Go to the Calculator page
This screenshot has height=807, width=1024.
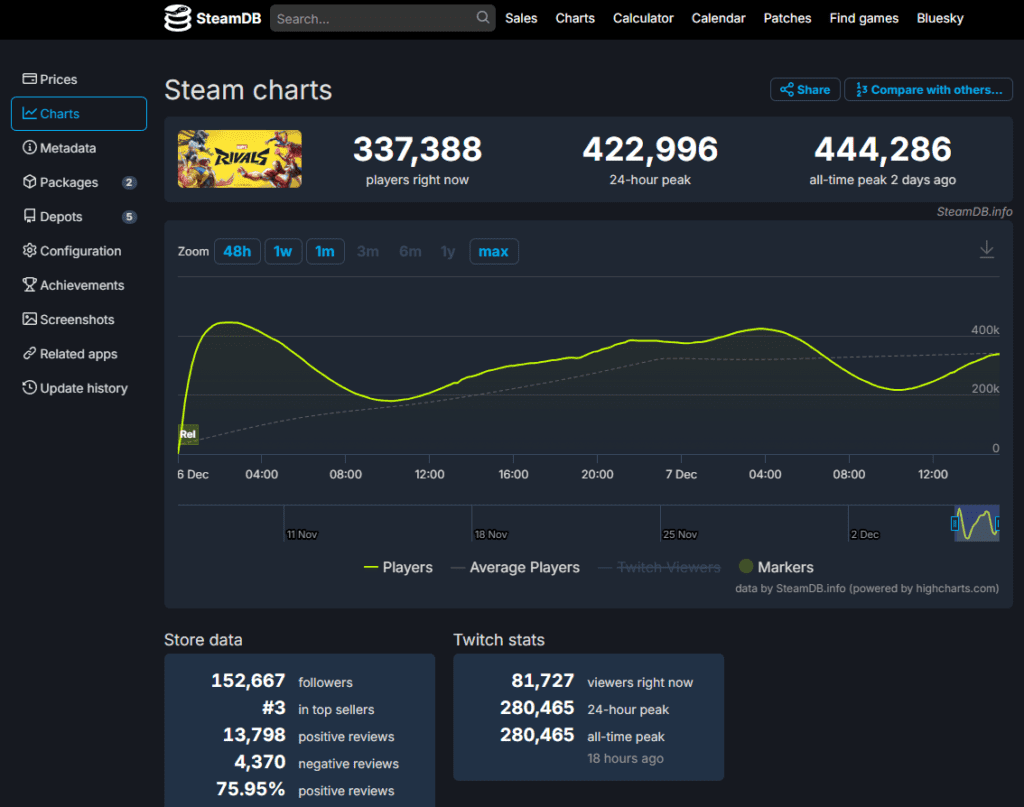coord(643,18)
